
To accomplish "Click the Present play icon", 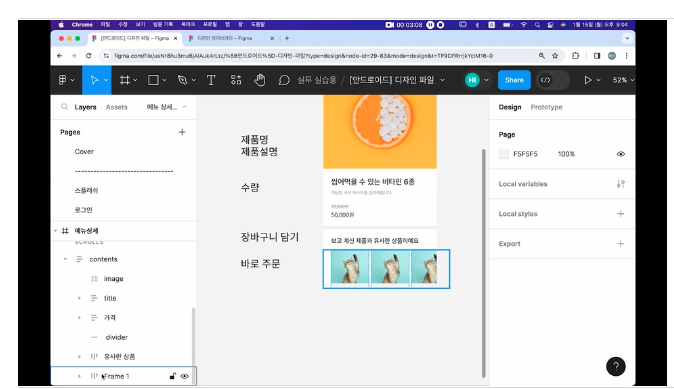I will click(x=587, y=80).
